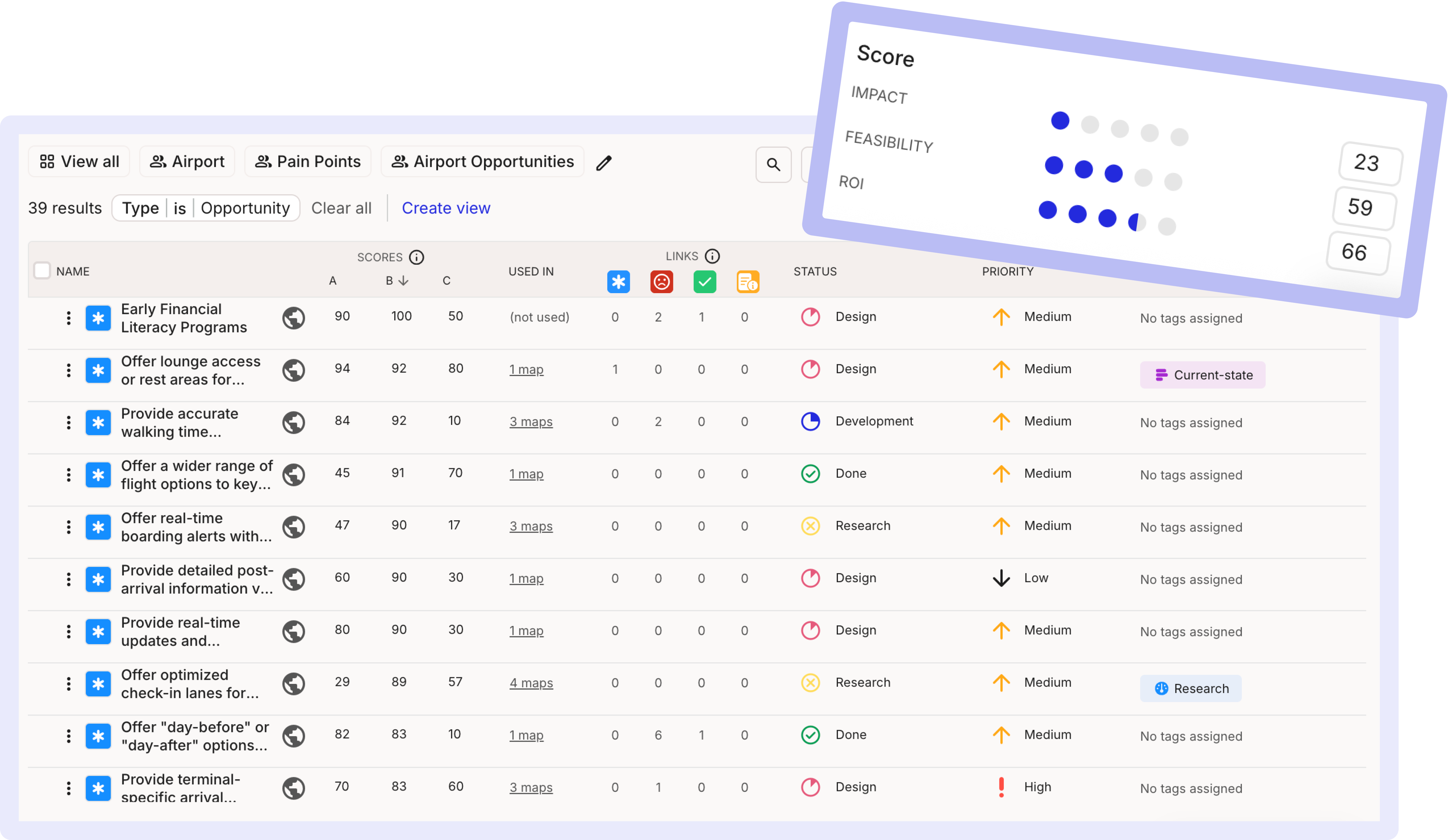Image resolution: width=1449 pixels, height=840 pixels.
Task: Switch to View all tab
Action: 79,161
